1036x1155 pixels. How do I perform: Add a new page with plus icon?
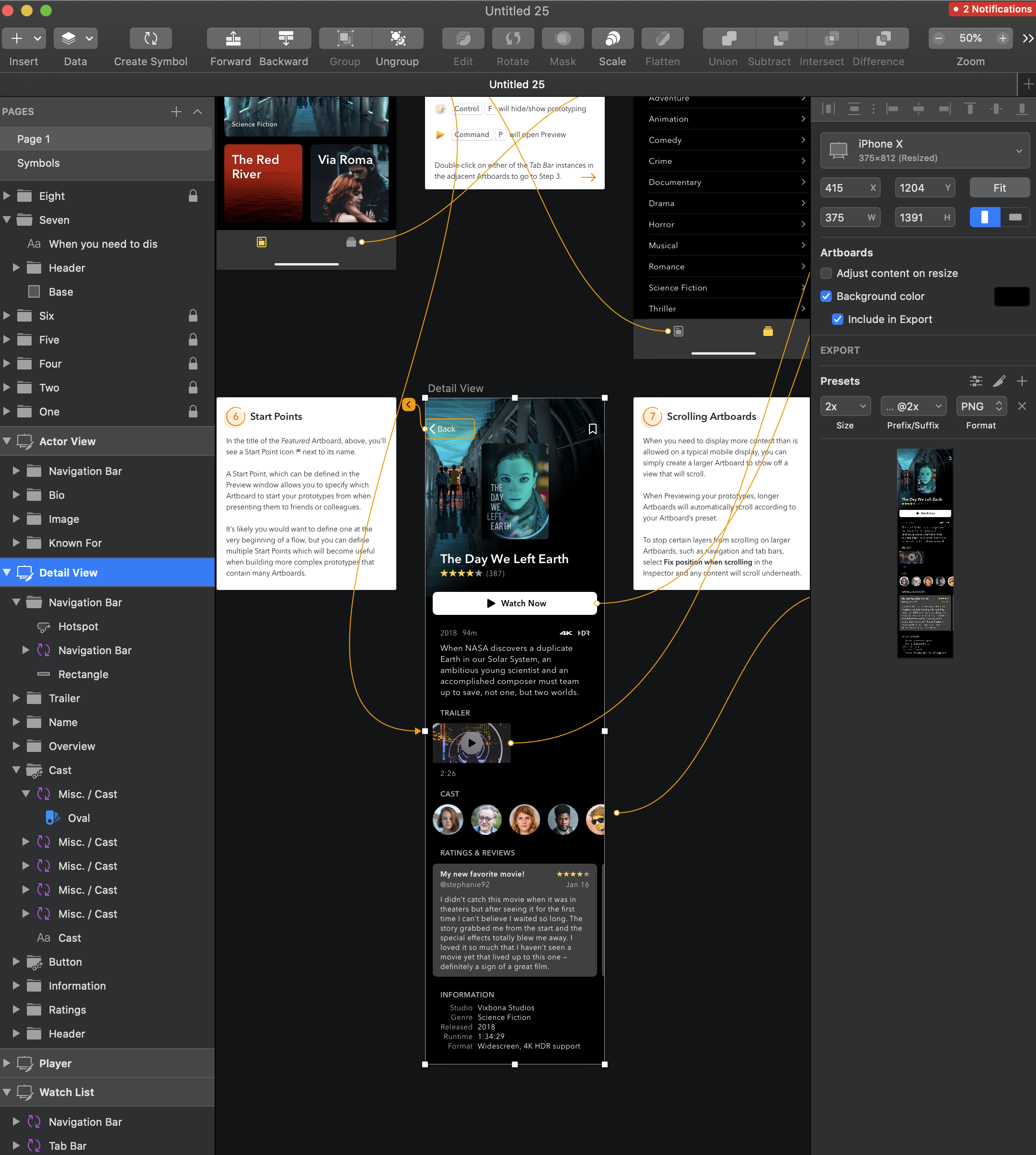pyautogui.click(x=176, y=112)
